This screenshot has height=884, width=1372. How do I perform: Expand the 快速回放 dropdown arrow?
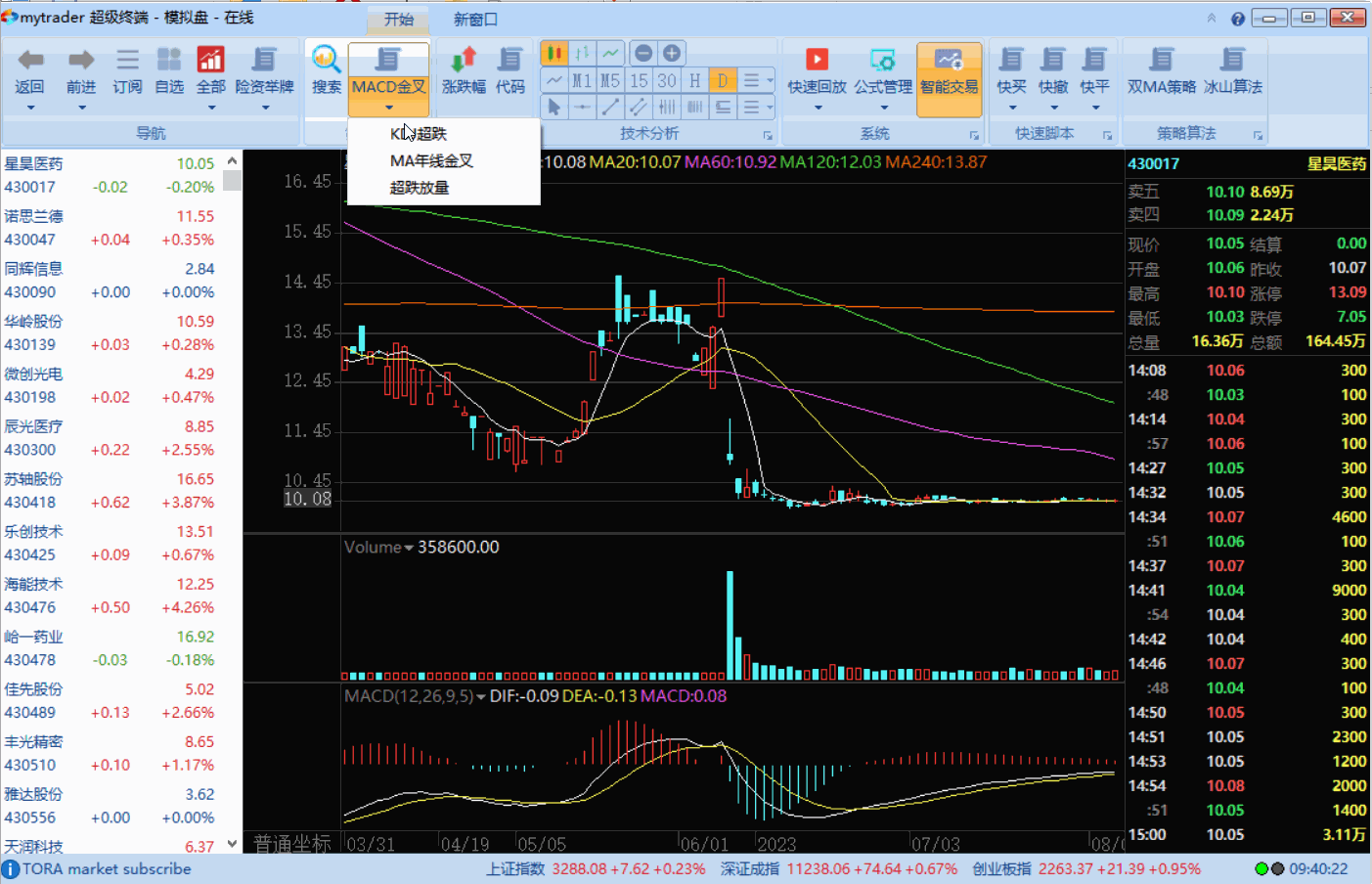817,108
